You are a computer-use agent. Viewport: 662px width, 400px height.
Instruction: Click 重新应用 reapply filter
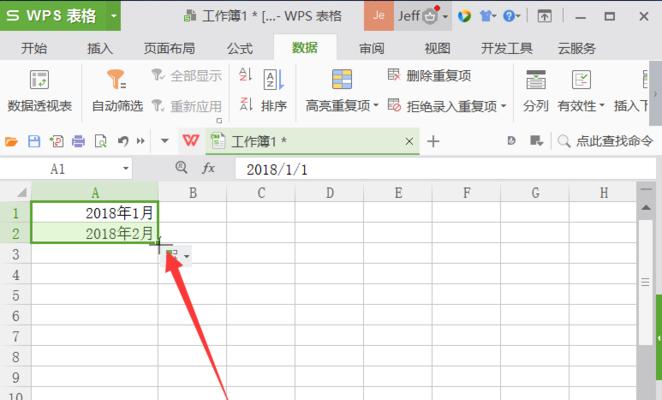[186, 106]
